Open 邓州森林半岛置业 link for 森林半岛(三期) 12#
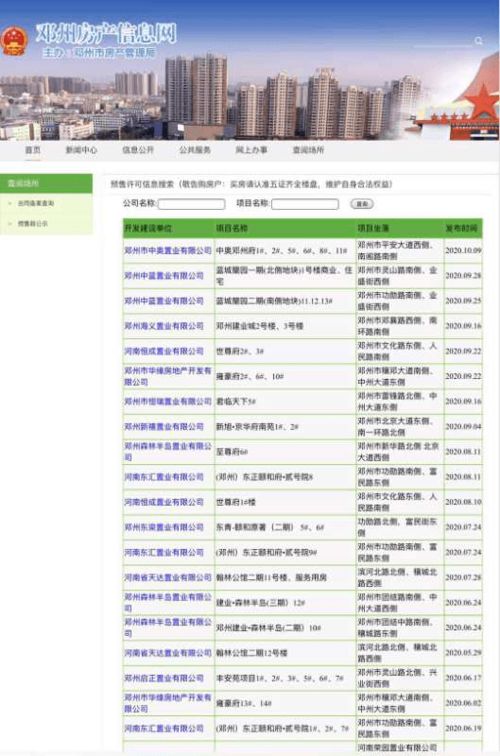The height and width of the screenshot is (756, 500). click(168, 603)
